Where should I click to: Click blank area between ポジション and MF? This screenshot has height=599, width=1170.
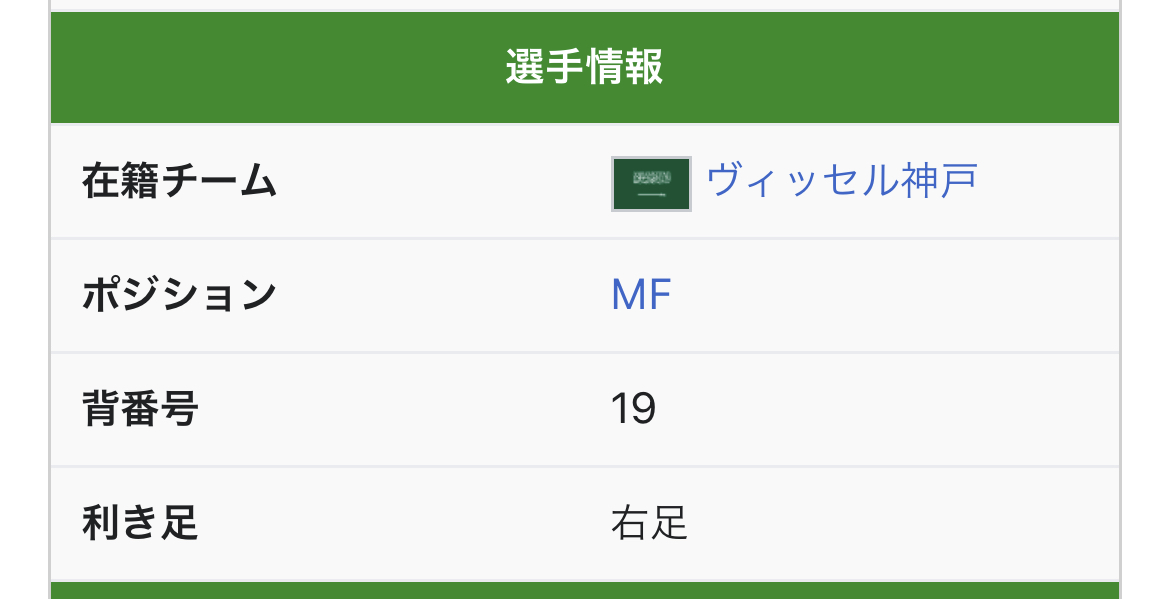[444, 295]
